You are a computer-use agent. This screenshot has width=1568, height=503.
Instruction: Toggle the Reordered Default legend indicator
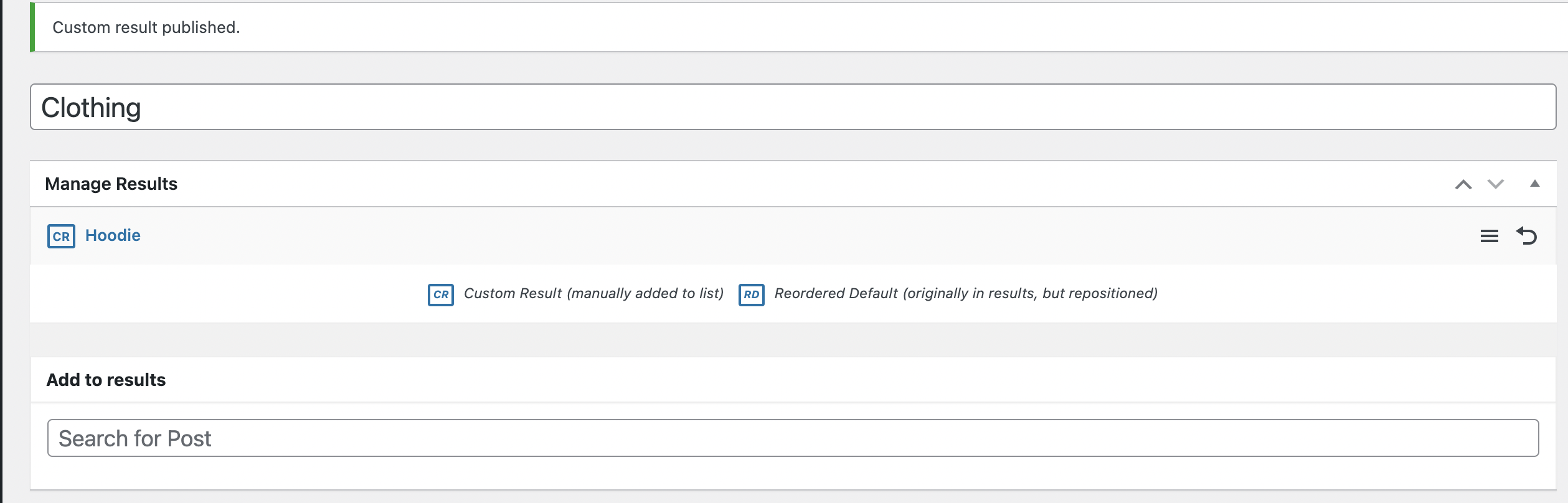tap(752, 296)
